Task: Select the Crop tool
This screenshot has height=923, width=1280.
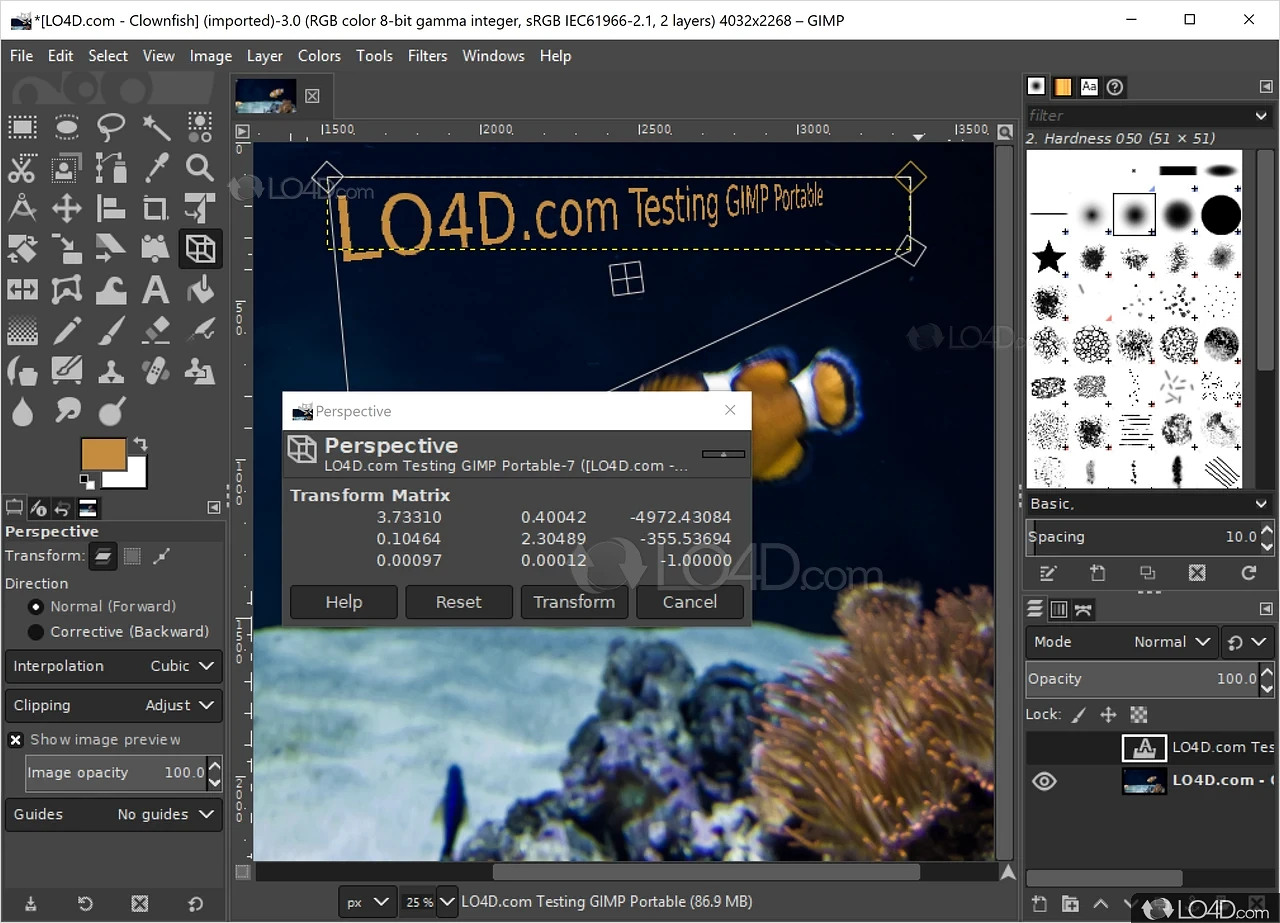Action: (156, 208)
